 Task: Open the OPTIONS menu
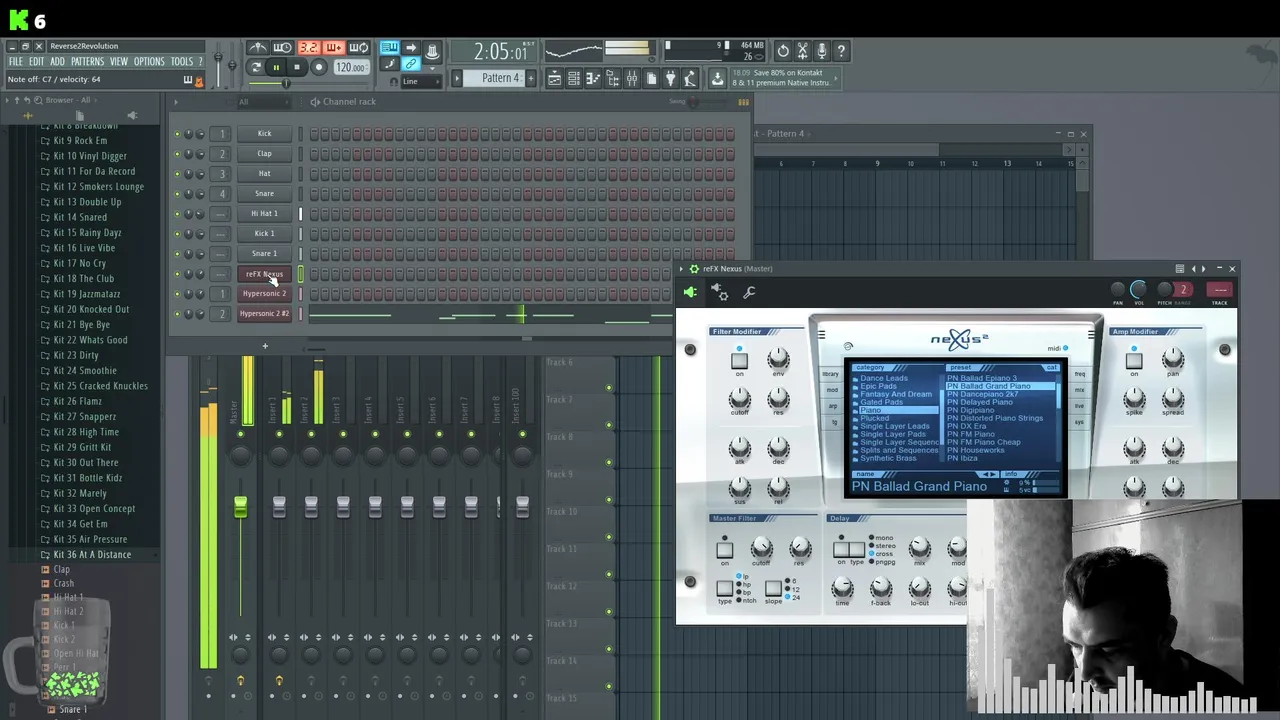point(148,62)
